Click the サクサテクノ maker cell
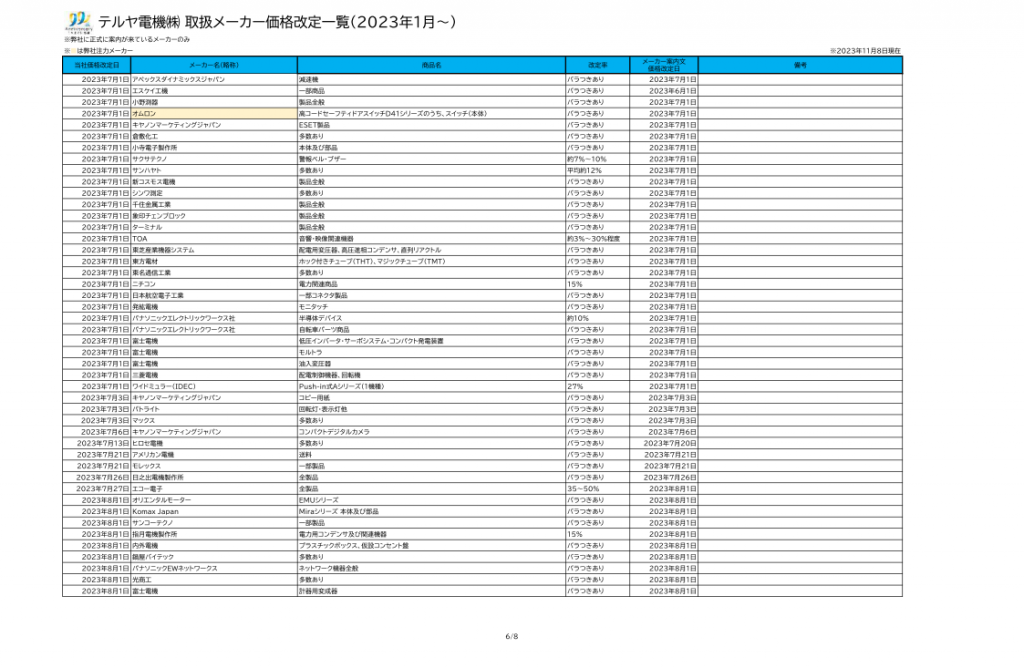The height and width of the screenshot is (668, 1024). [x=214, y=159]
